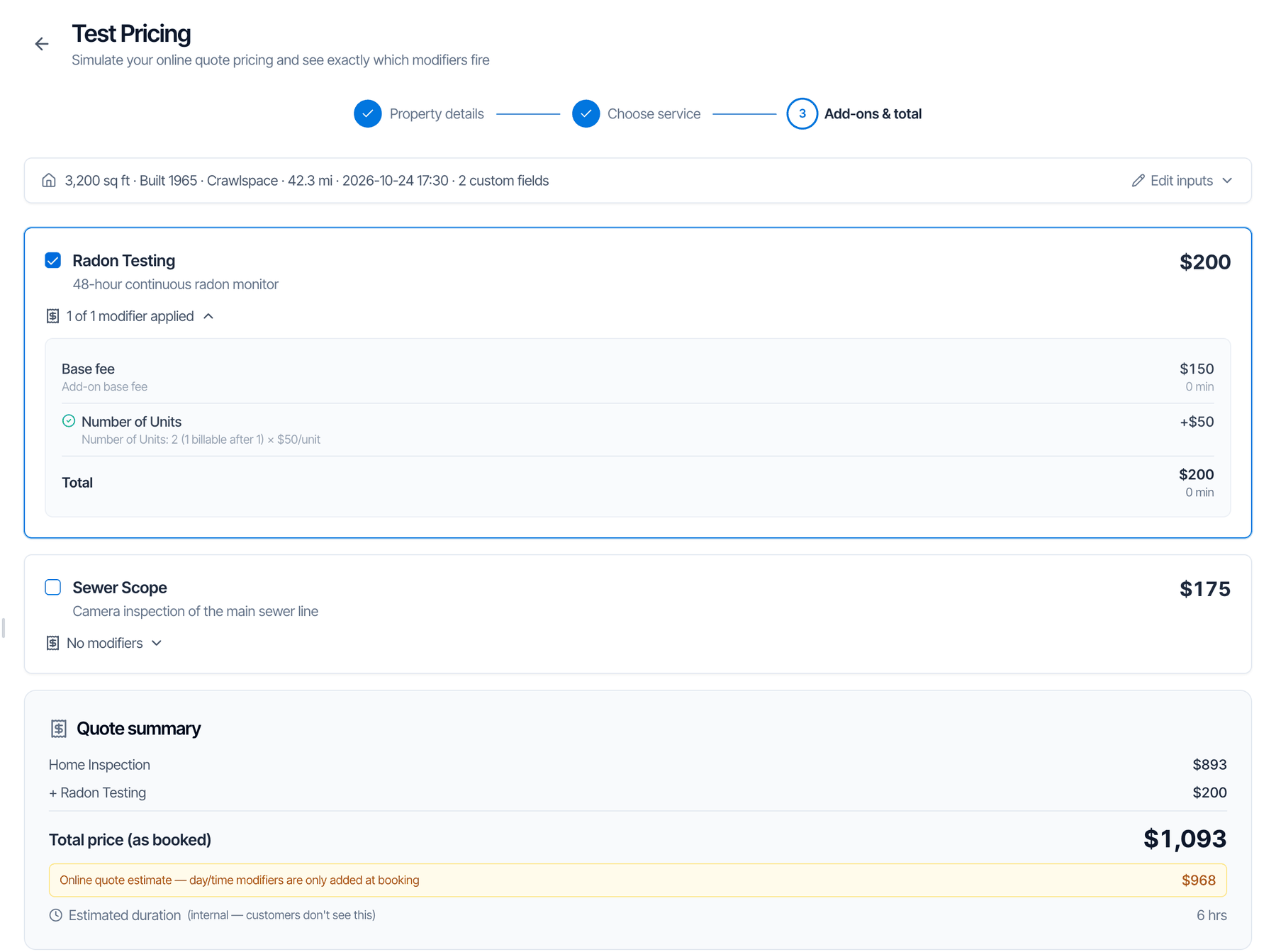The image size is (1276, 952).
Task: Uncheck the Radon Testing add-on
Action: click(53, 261)
